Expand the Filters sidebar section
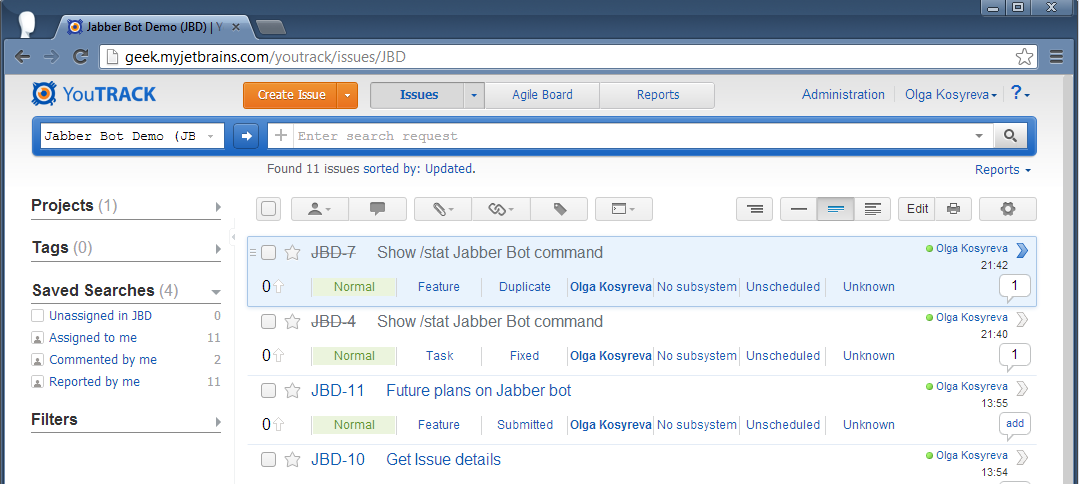1079x484 pixels. coord(218,421)
